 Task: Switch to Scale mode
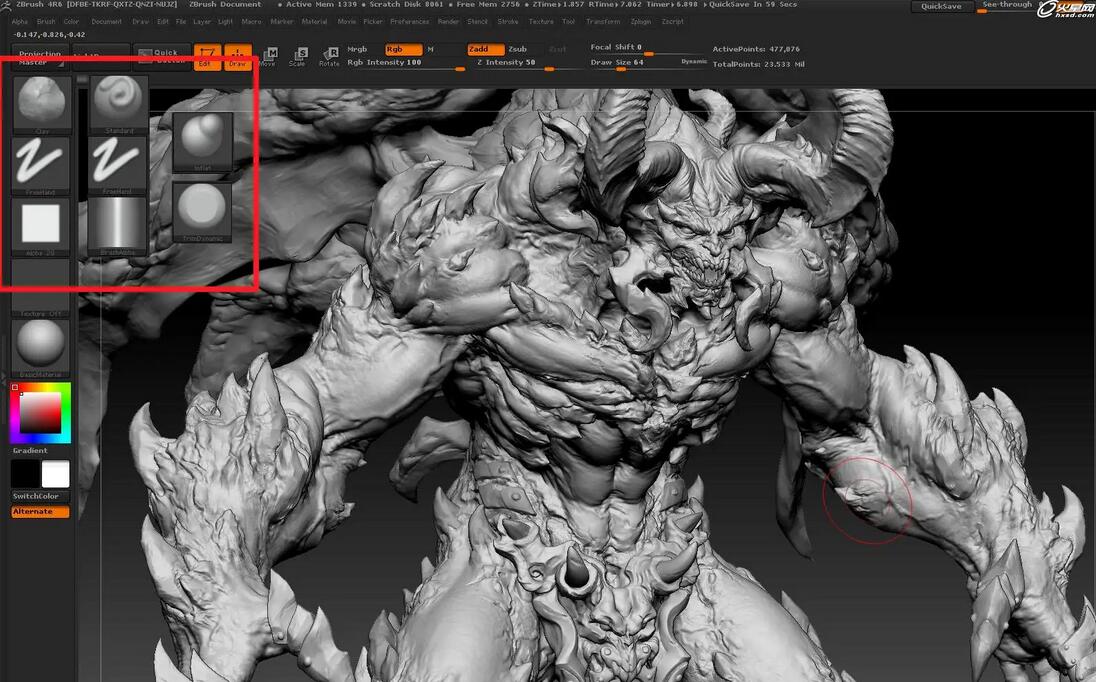[298, 57]
